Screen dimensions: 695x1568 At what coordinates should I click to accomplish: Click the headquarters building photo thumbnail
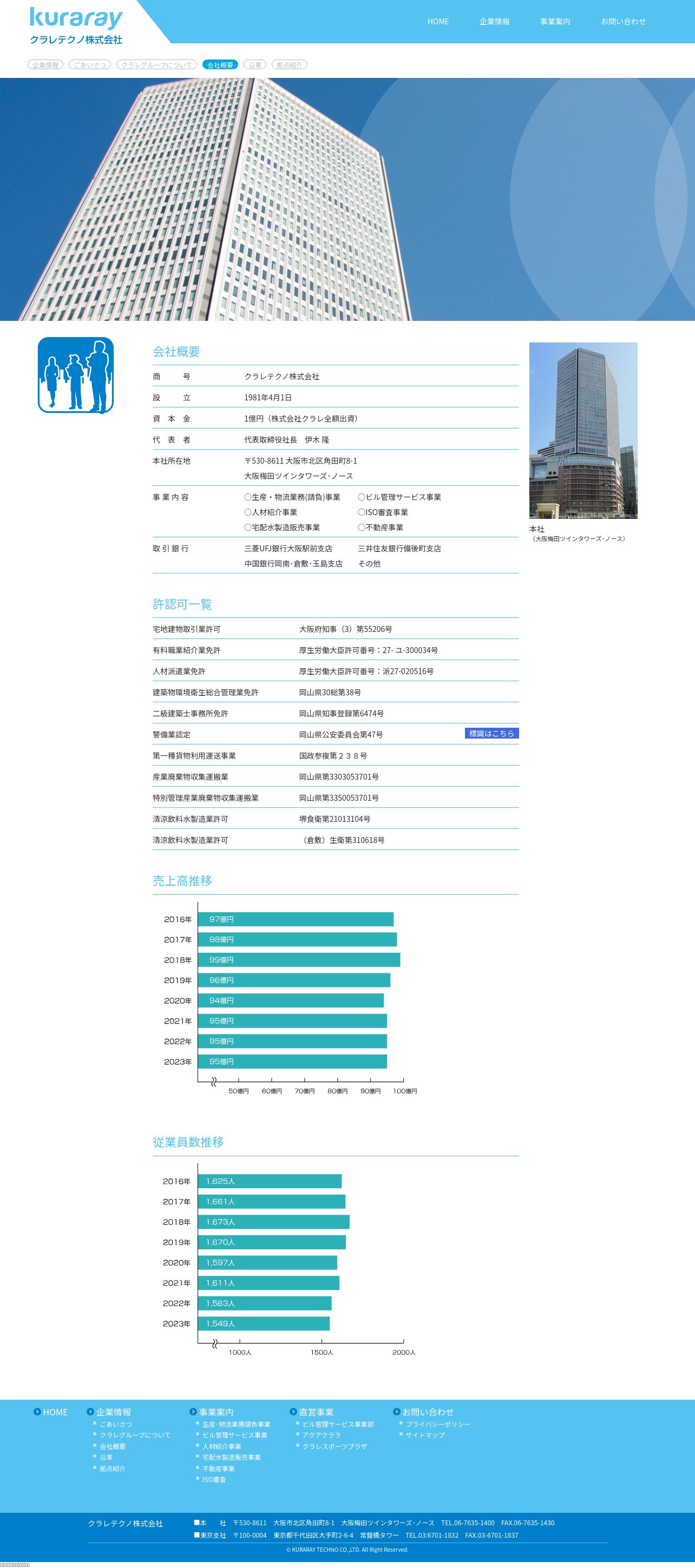coord(583,430)
